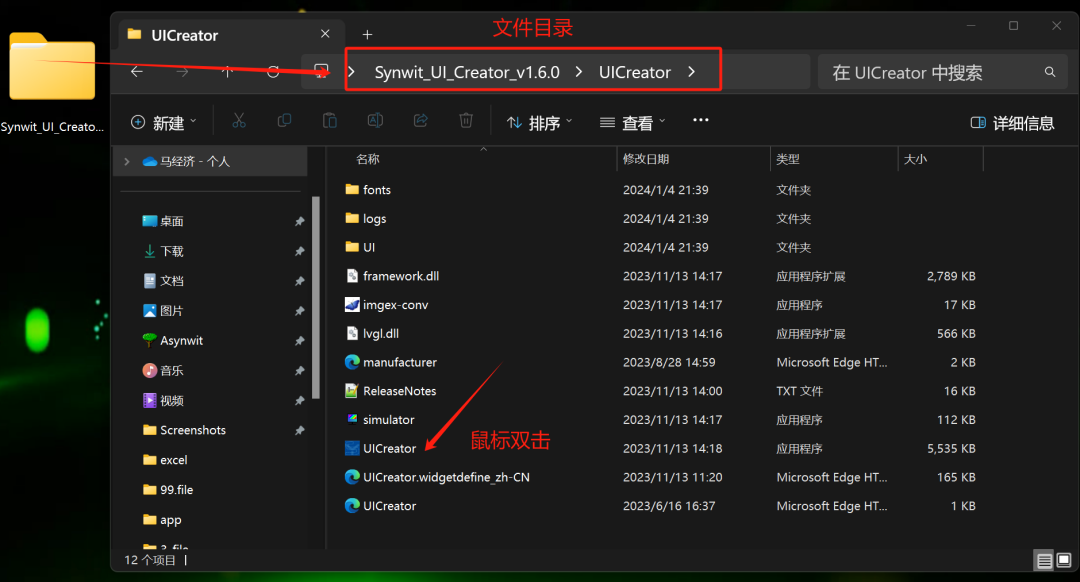The width and height of the screenshot is (1080, 582).
Task: Close the UICreator tab
Action: tap(325, 34)
